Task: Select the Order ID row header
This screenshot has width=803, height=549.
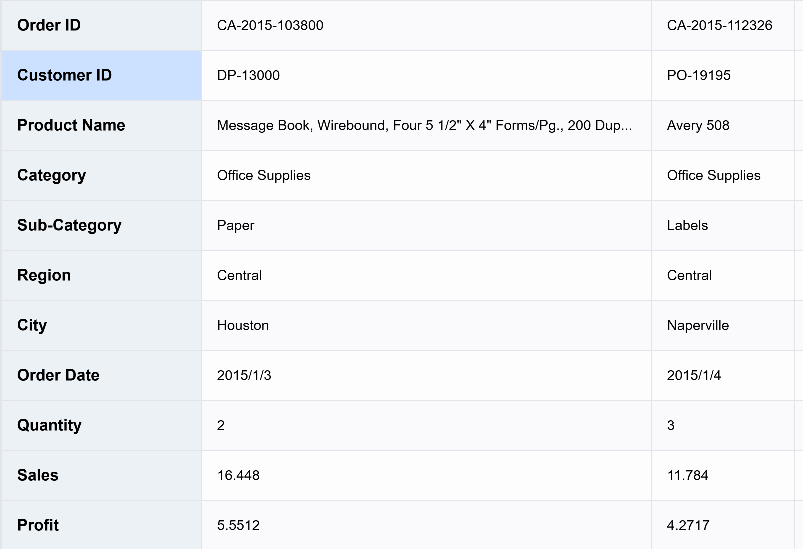Action: pos(100,25)
